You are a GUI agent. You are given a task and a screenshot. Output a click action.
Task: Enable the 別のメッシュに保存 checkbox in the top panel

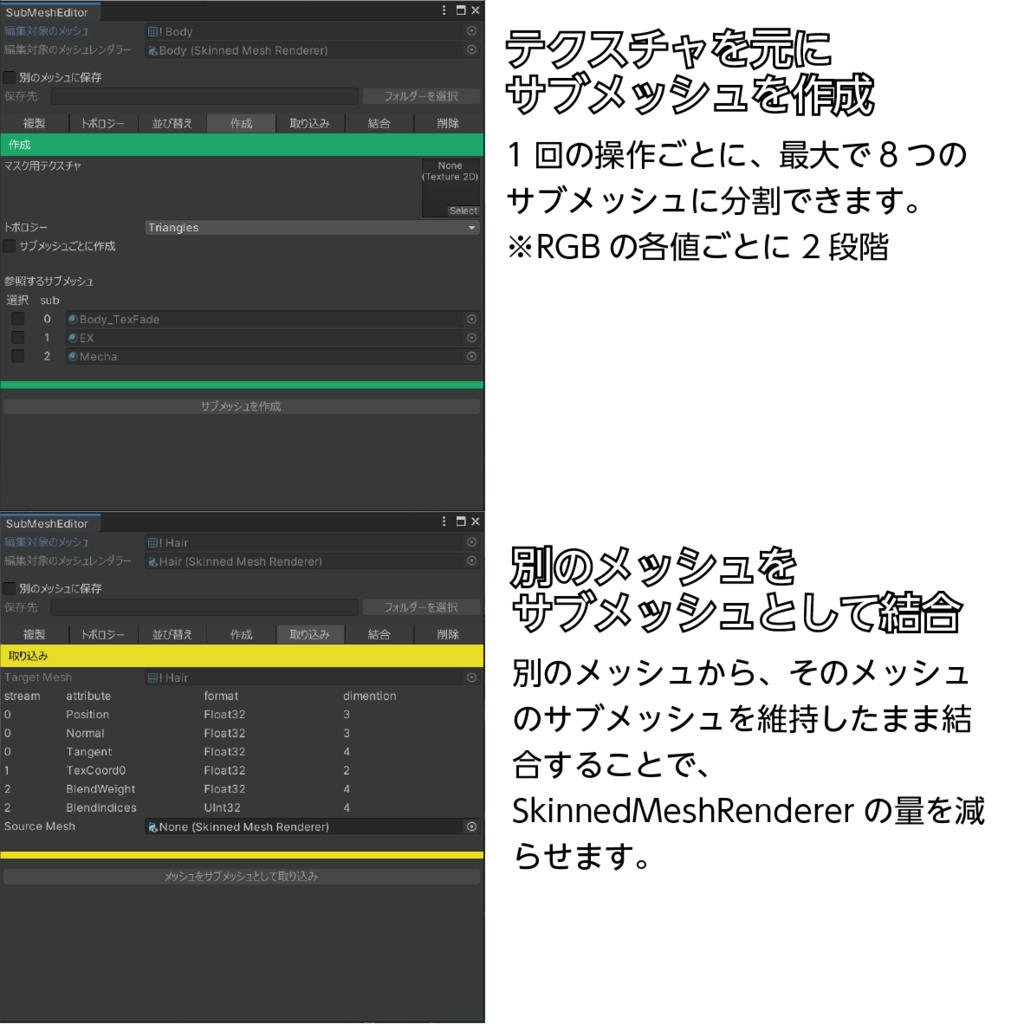9,76
